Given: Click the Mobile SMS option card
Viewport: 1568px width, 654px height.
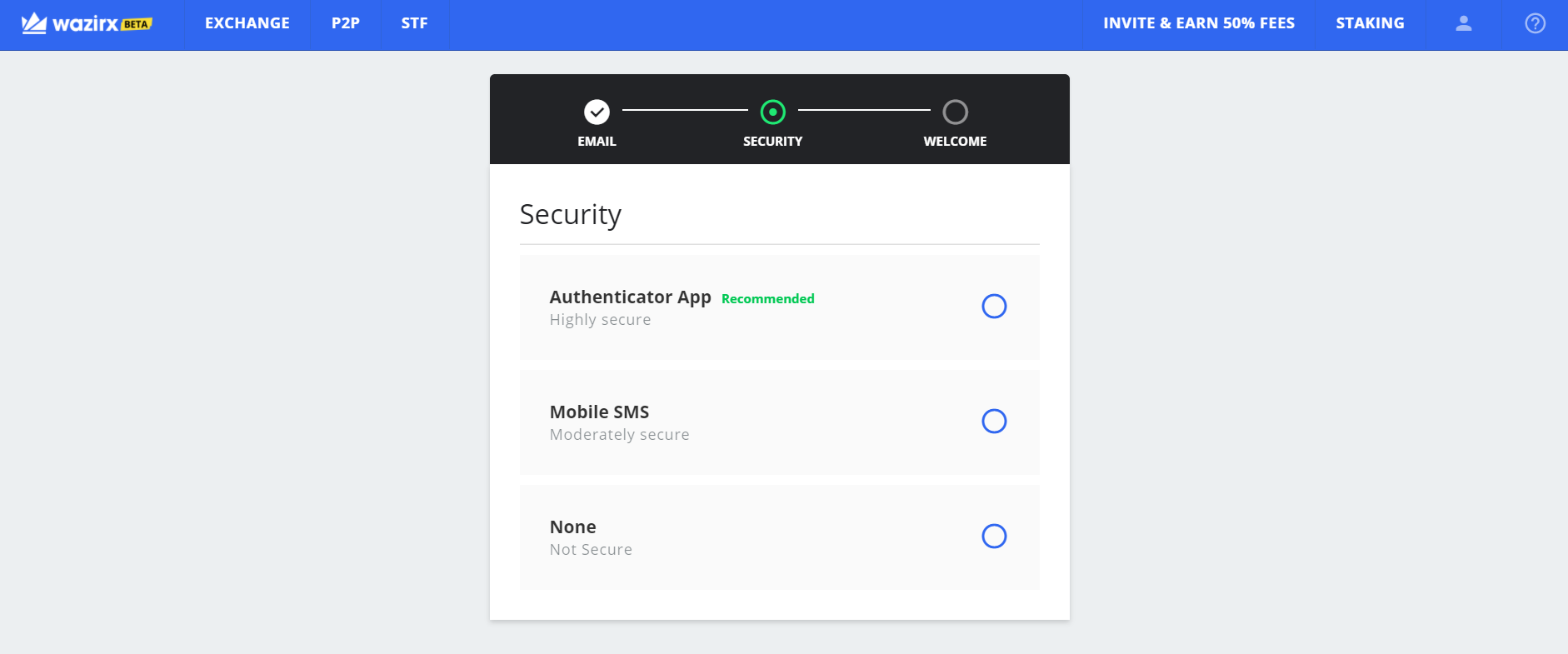Looking at the screenshot, I should coord(780,422).
